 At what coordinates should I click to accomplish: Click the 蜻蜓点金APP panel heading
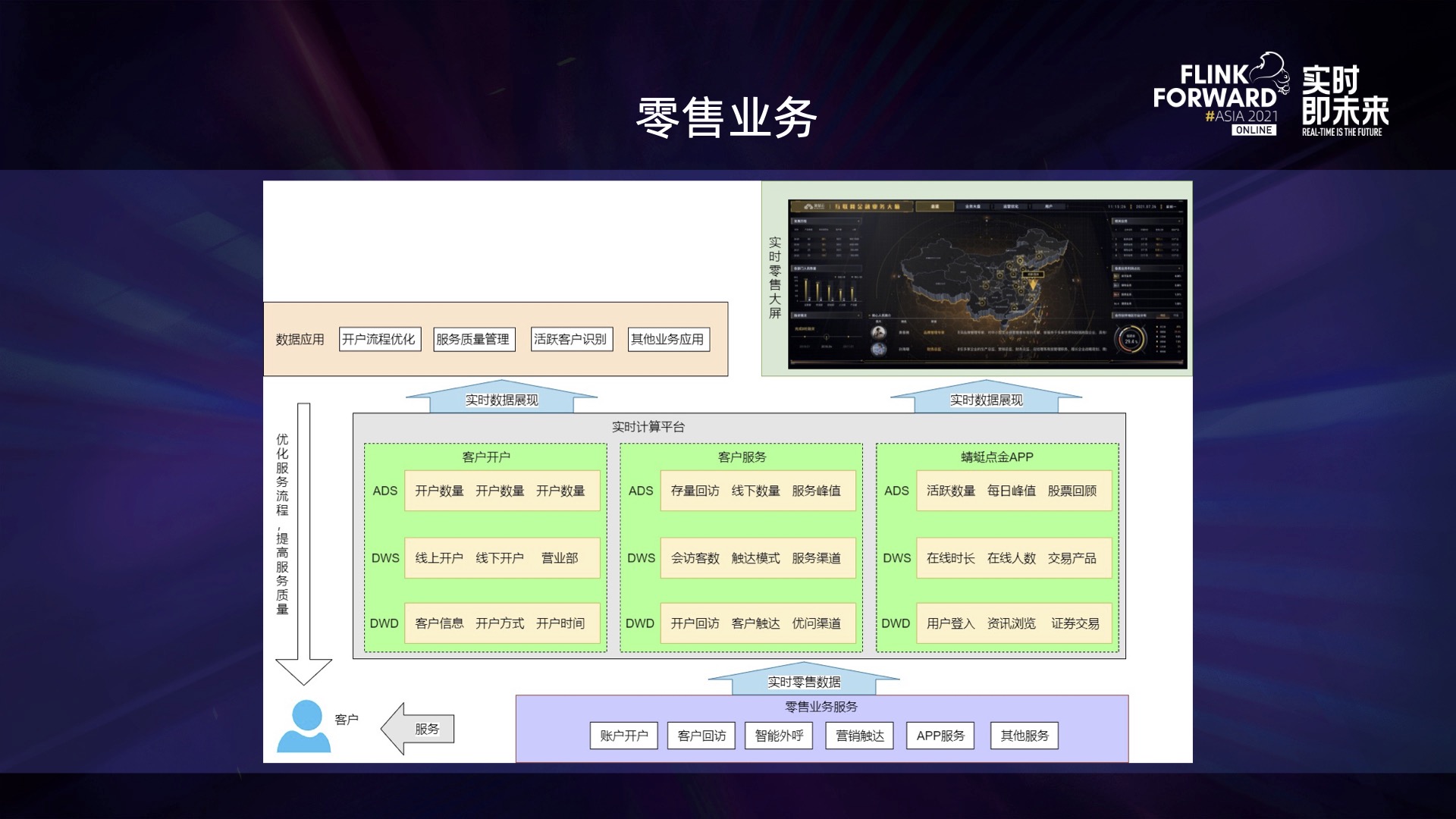pyautogui.click(x=996, y=457)
